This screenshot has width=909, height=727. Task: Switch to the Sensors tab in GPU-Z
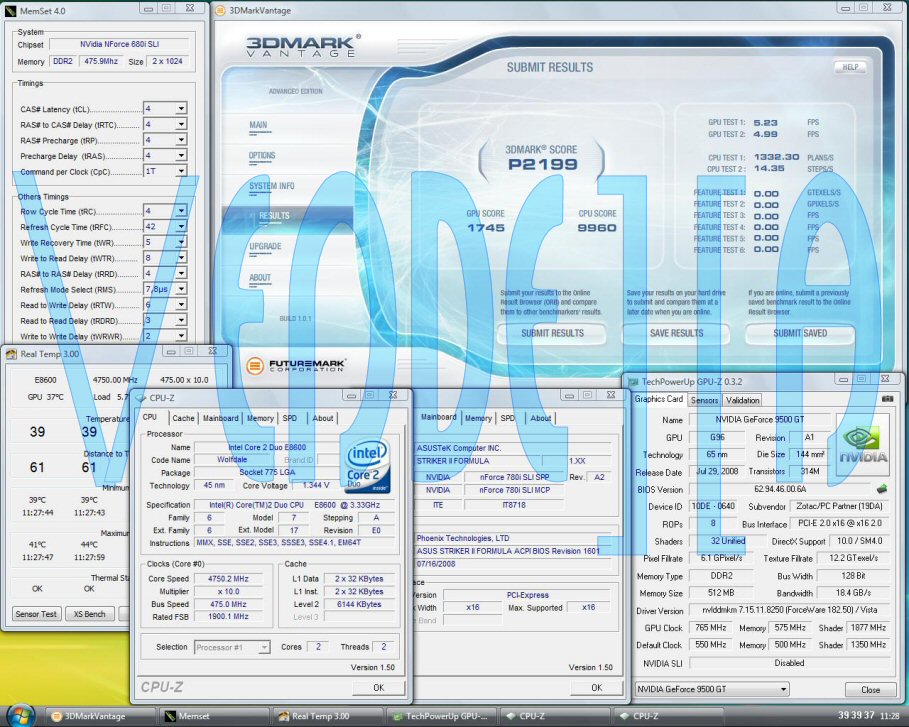click(704, 400)
